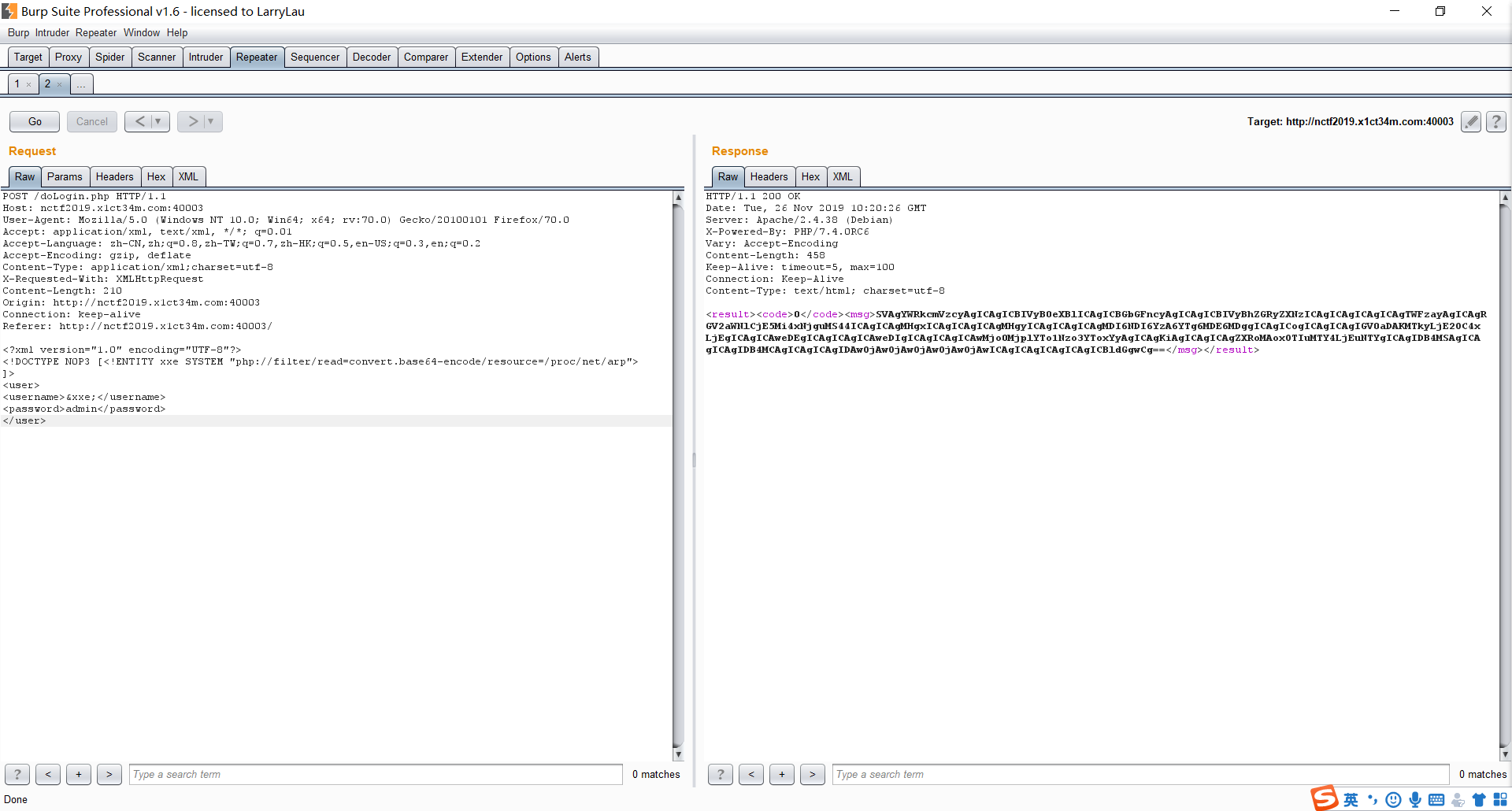Switch to the Scanner tab

157,57
